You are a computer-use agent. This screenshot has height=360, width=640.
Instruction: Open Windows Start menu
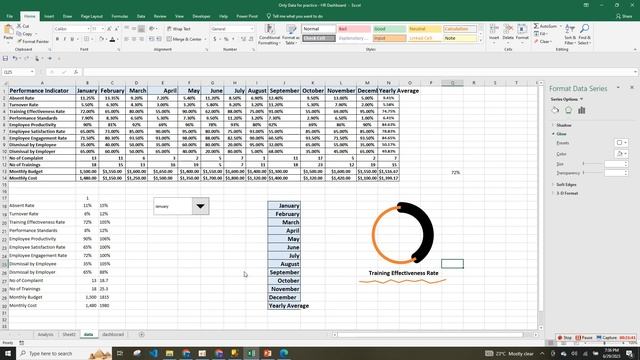point(7,353)
